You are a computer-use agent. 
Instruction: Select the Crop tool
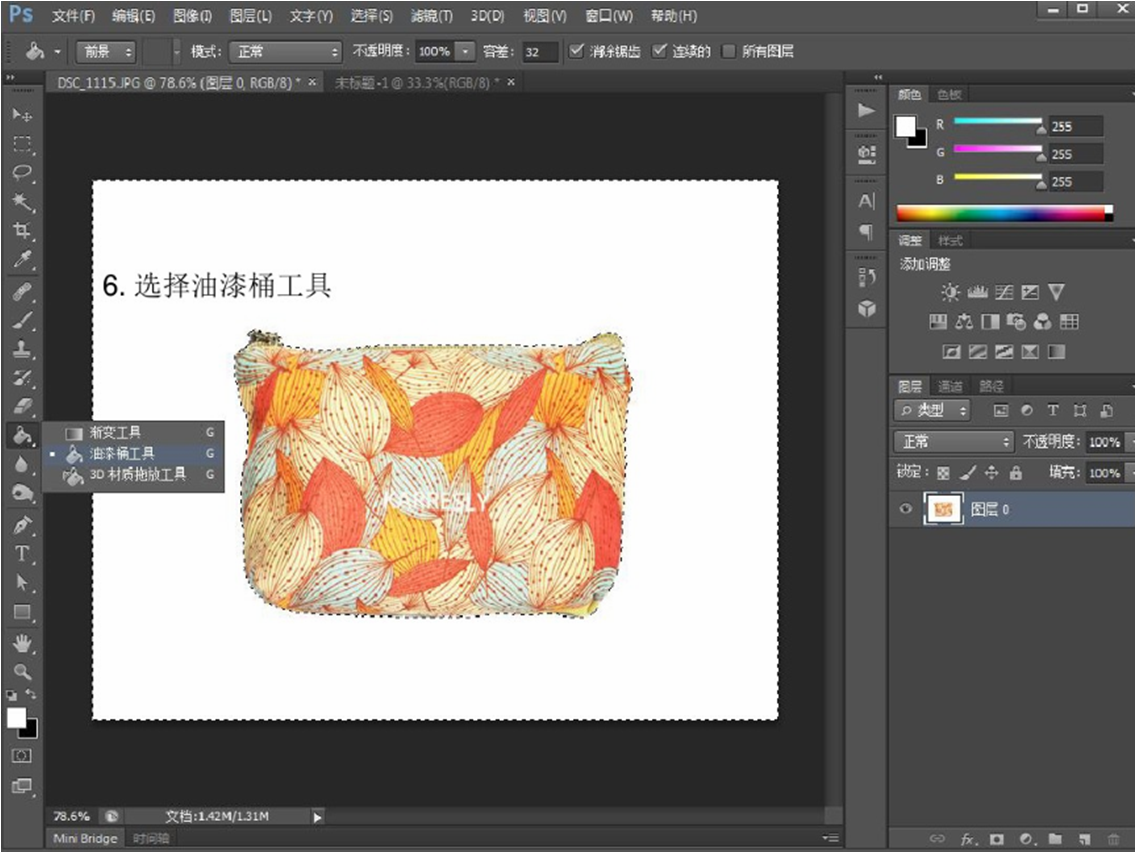pyautogui.click(x=22, y=231)
